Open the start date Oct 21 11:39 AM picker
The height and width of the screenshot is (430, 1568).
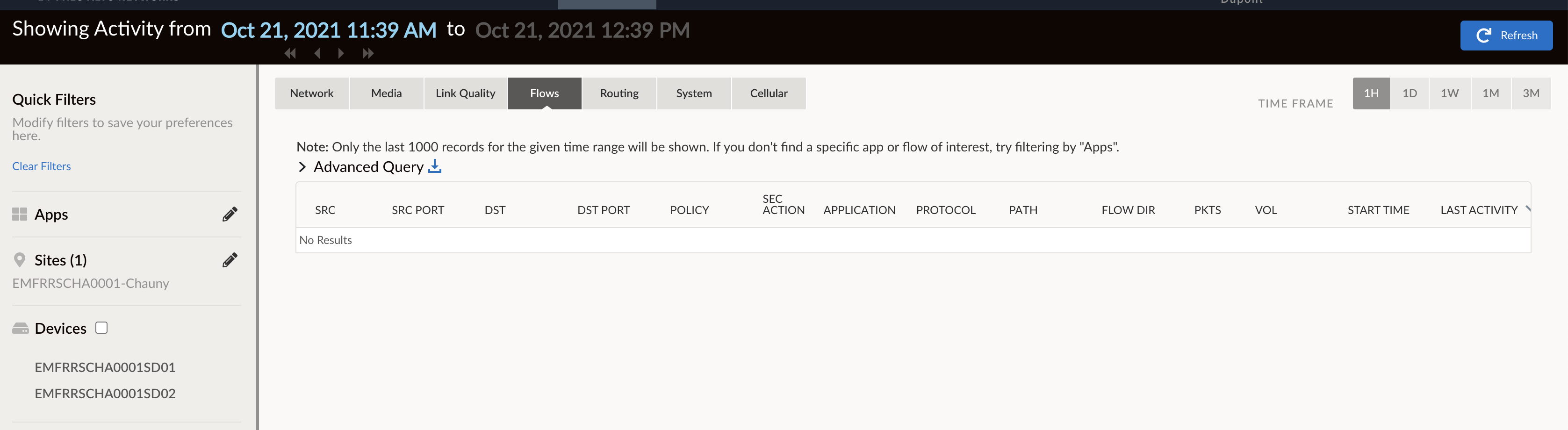328,30
